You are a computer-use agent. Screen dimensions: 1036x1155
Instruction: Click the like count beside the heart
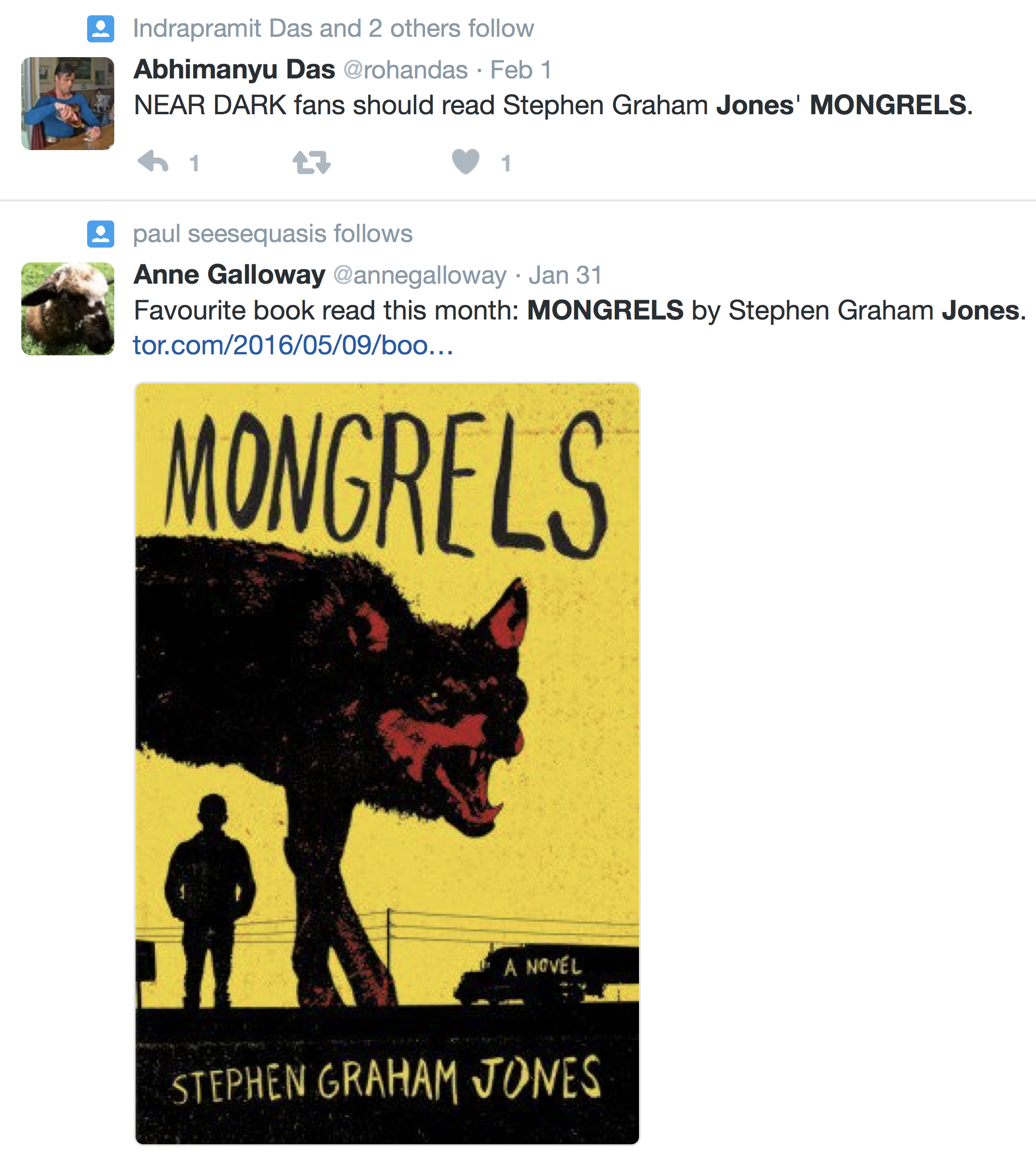(505, 163)
